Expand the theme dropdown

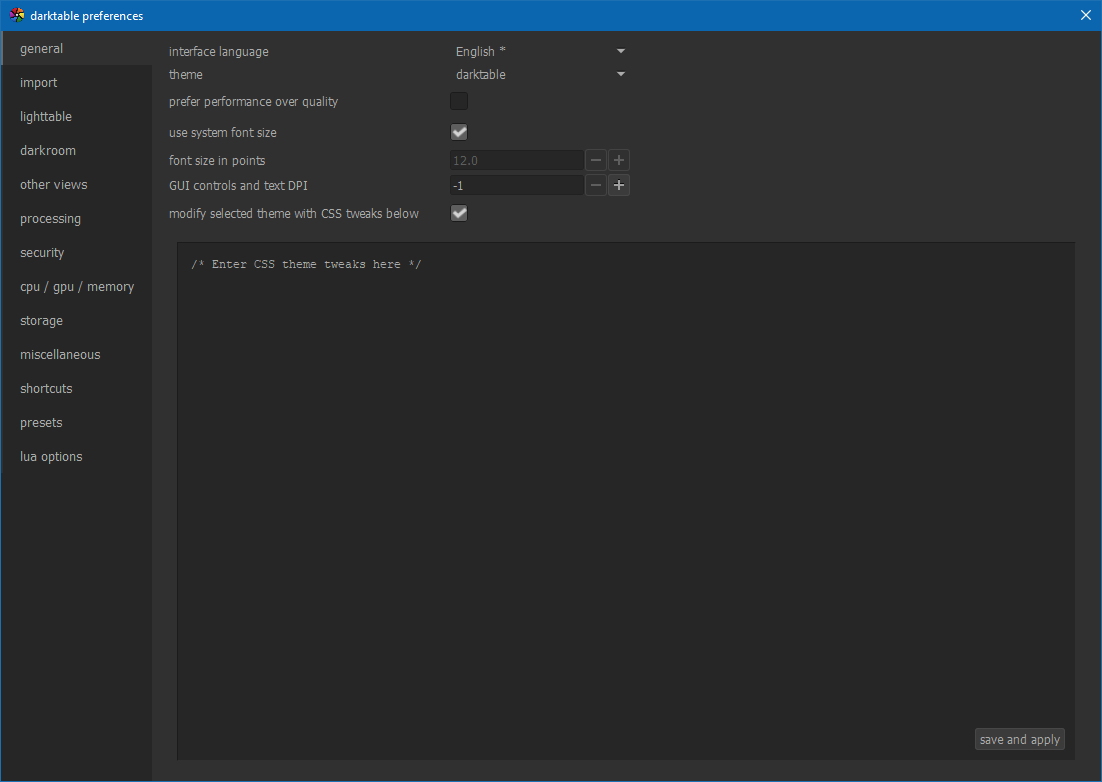[x=540, y=74]
